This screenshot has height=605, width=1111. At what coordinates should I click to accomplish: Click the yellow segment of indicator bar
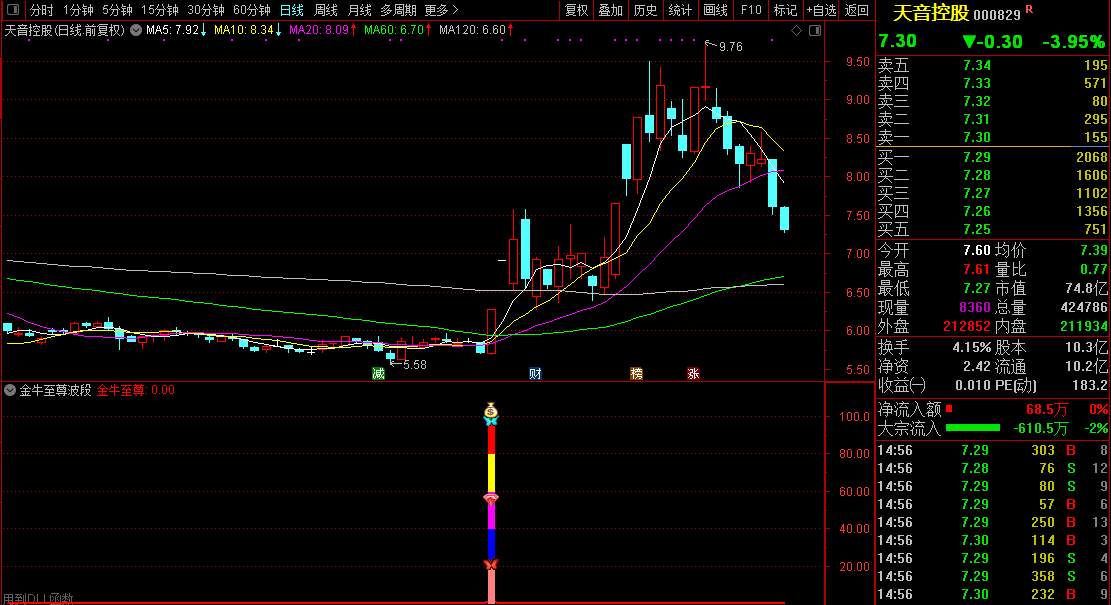tap(491, 472)
